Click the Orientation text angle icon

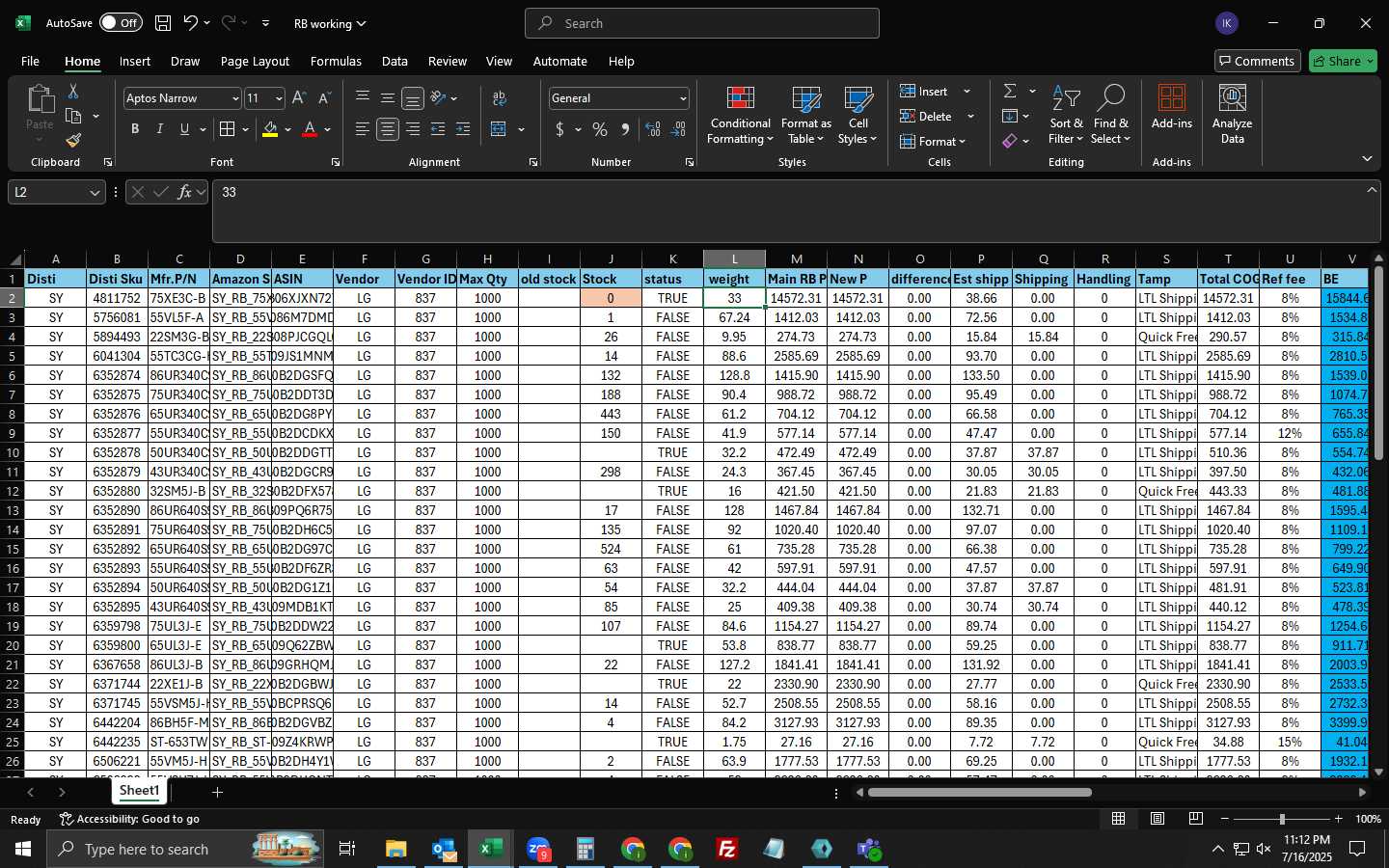pos(438,98)
